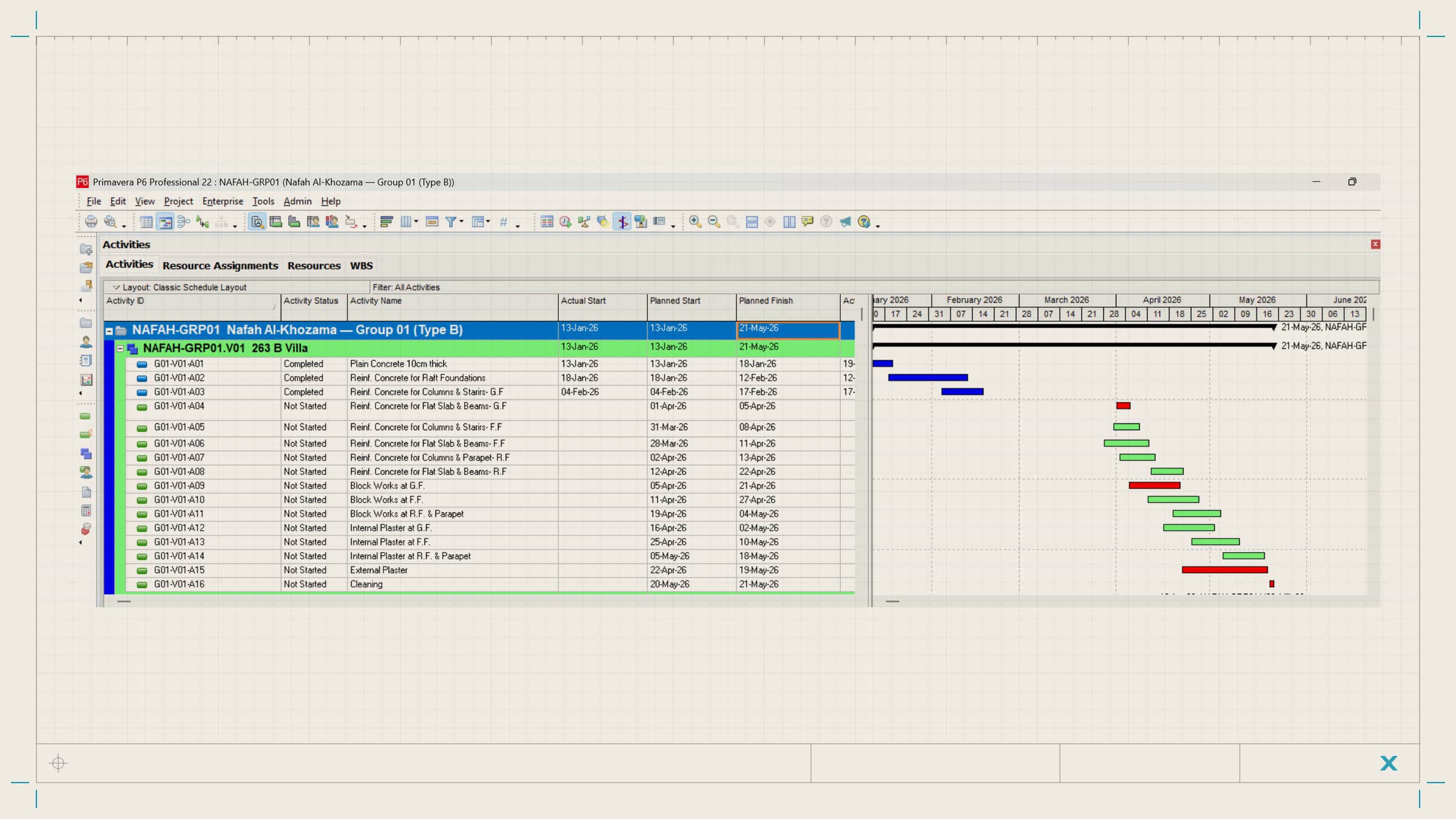Screen dimensions: 1456x819
Task: Show Activity Usage Profile icon
Action: tap(294, 222)
